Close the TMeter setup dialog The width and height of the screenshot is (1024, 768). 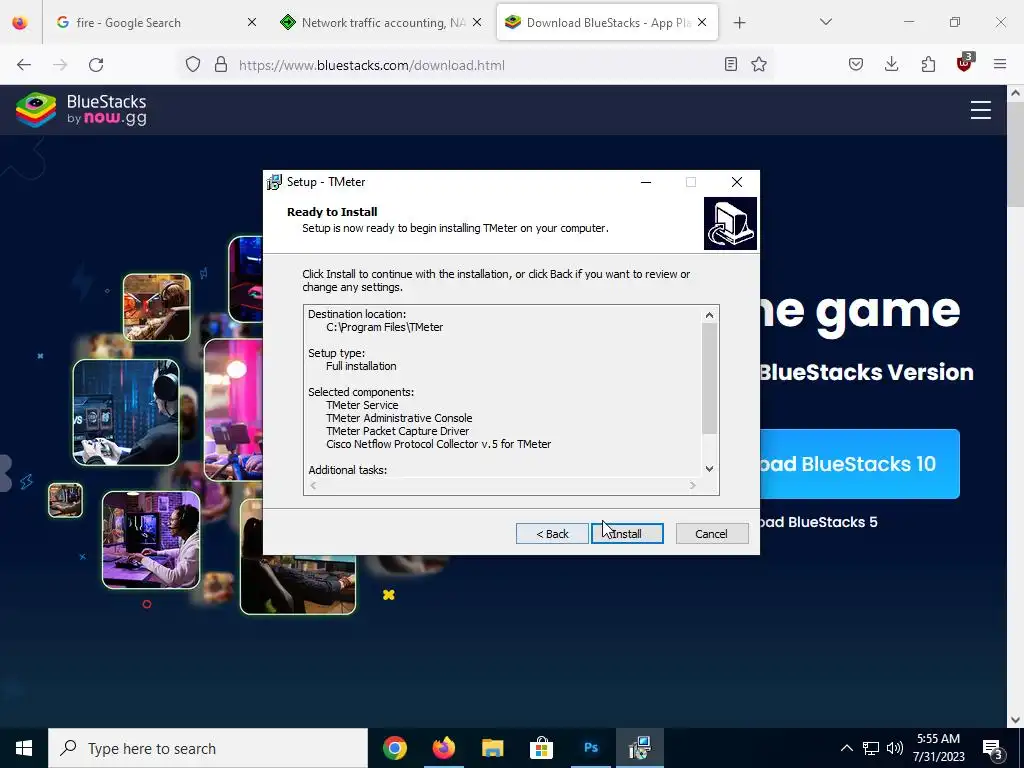(x=737, y=182)
